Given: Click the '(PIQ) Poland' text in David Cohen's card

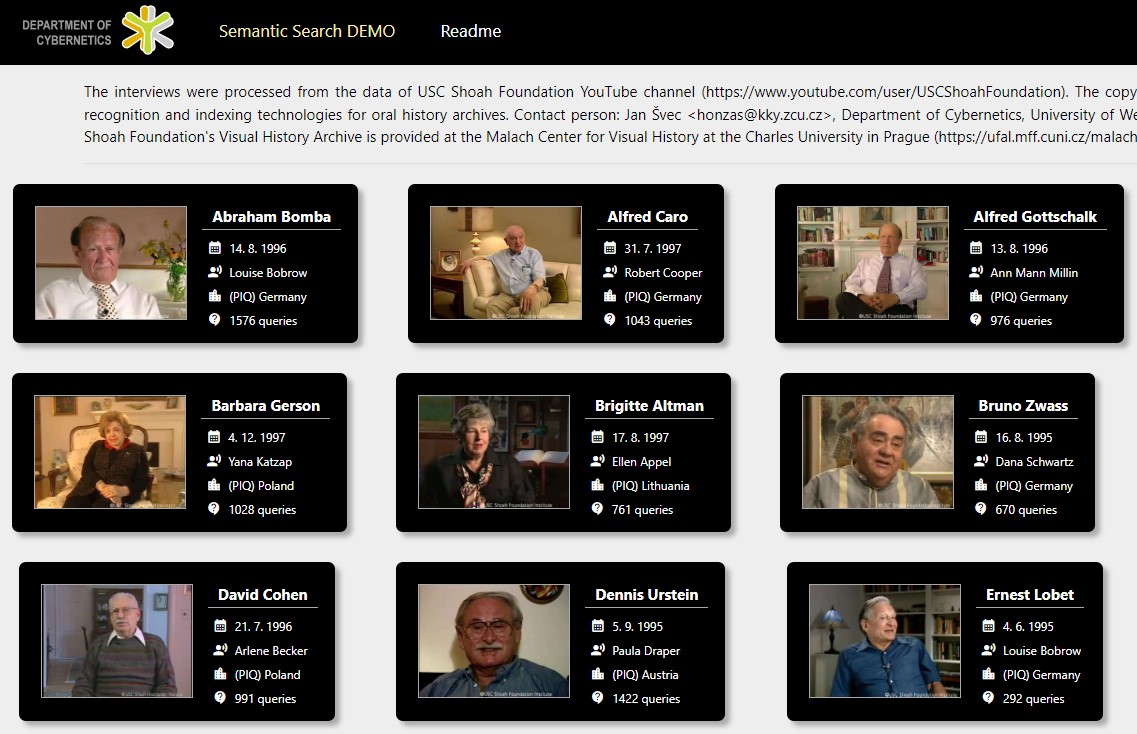Looking at the screenshot, I should (267, 675).
